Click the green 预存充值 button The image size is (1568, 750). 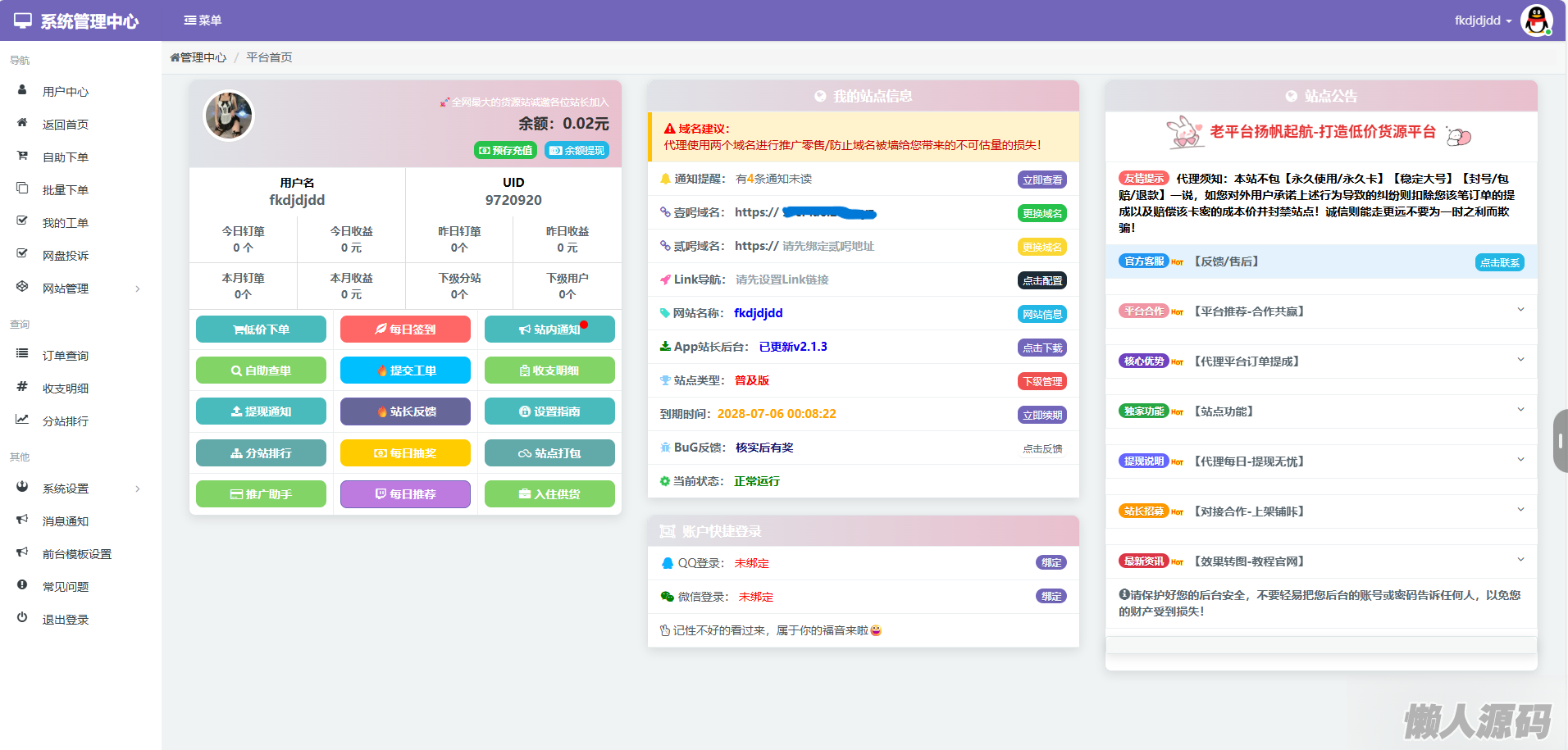(506, 151)
